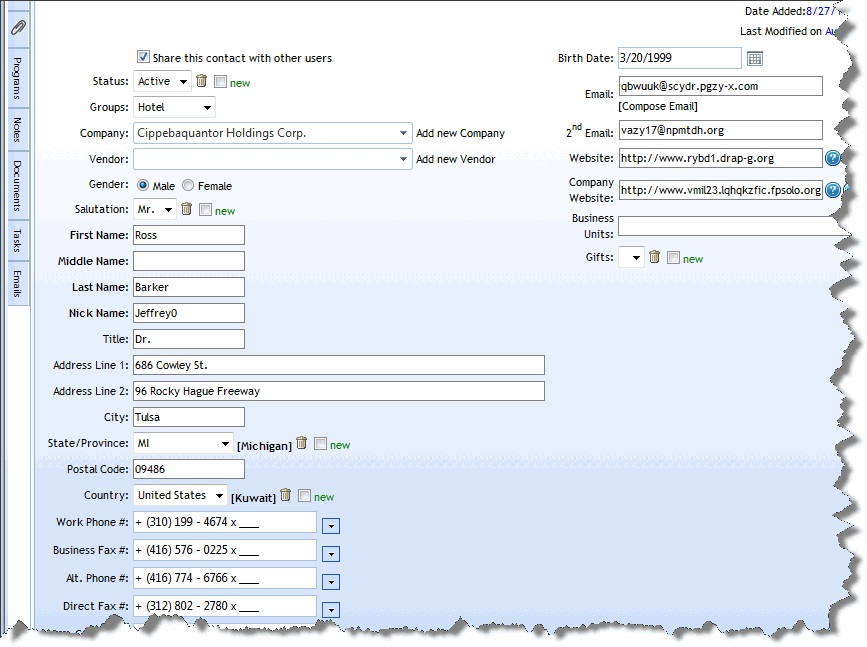Viewport: 867px width, 647px height.
Task: Click into the empty Middle Name field
Action: click(189, 261)
